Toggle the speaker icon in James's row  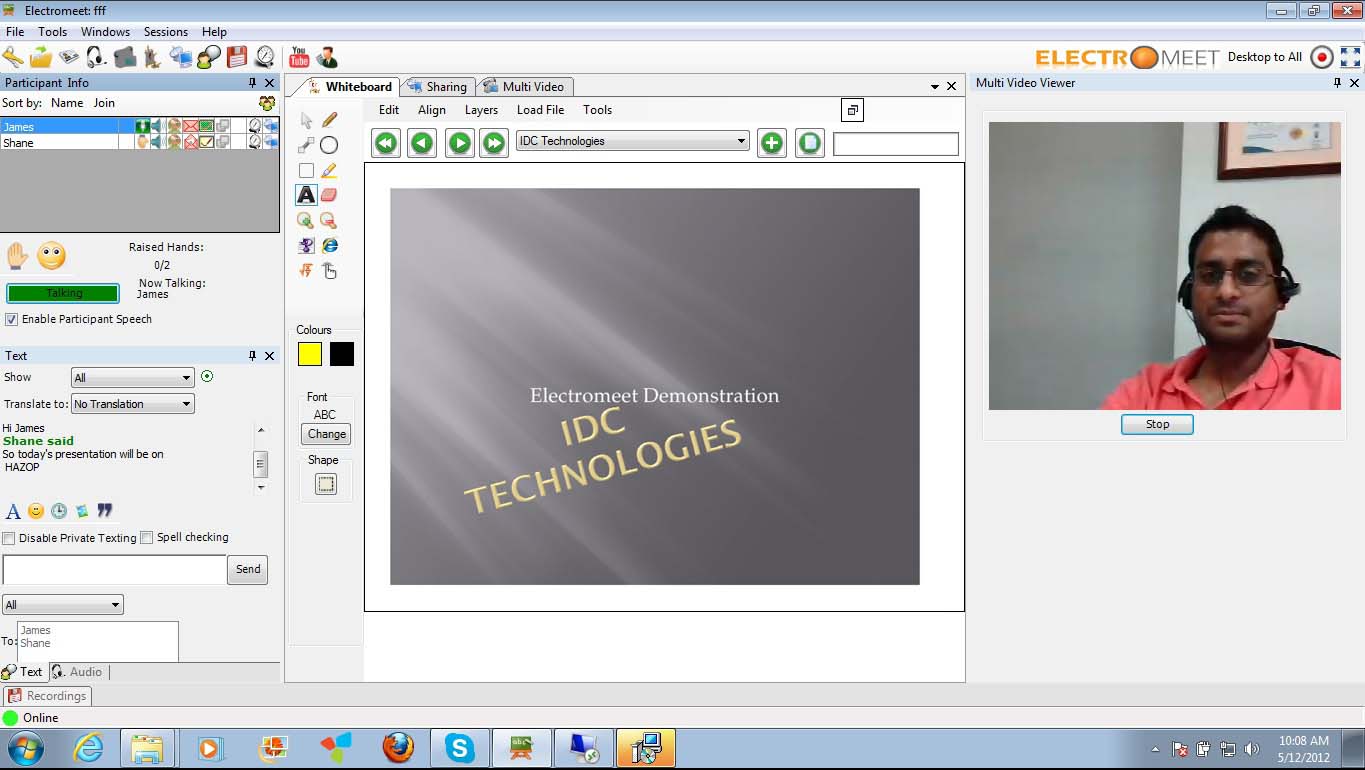[157, 127]
